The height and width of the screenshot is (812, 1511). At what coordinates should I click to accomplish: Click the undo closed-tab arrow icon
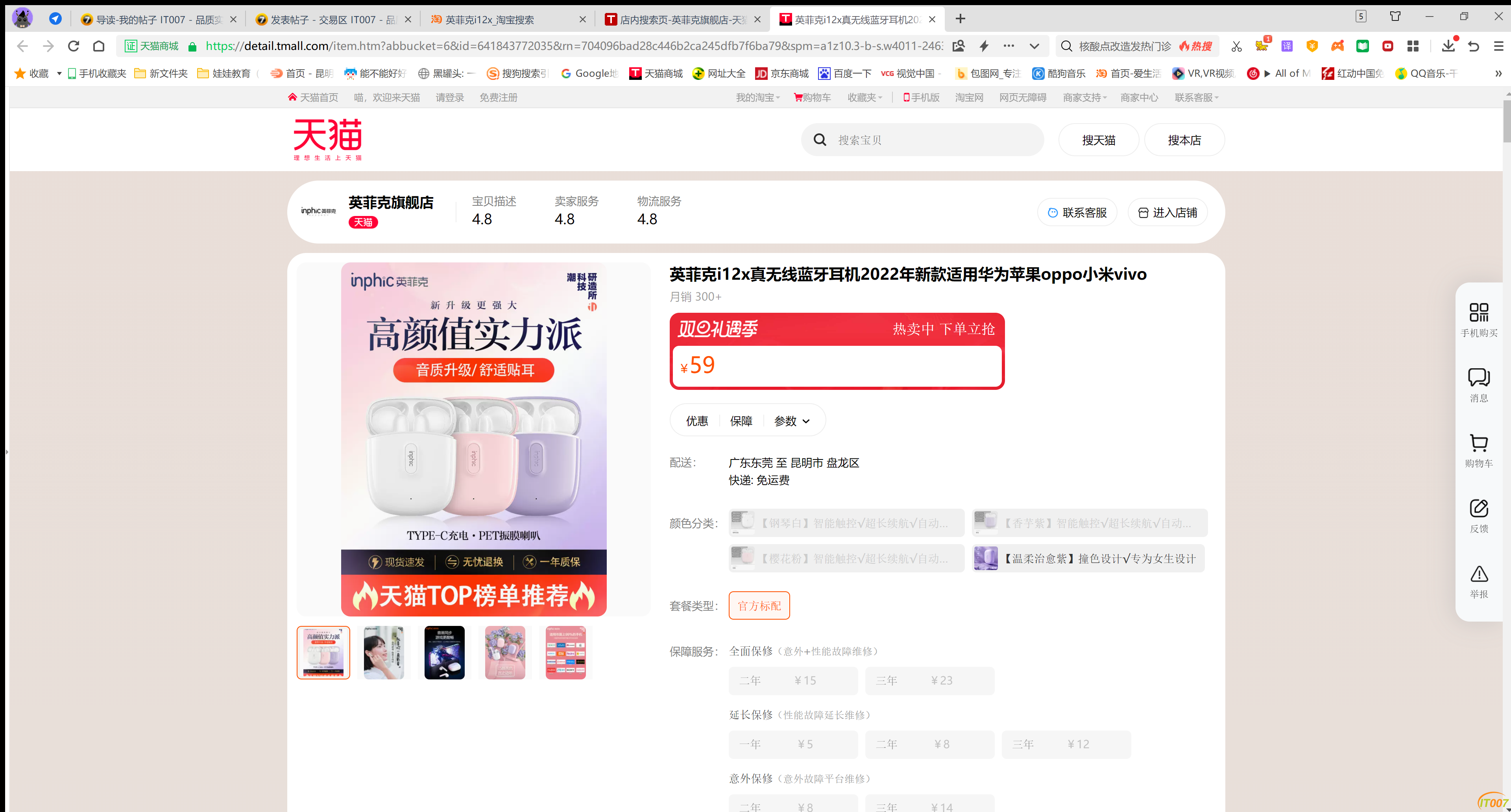(x=1474, y=46)
